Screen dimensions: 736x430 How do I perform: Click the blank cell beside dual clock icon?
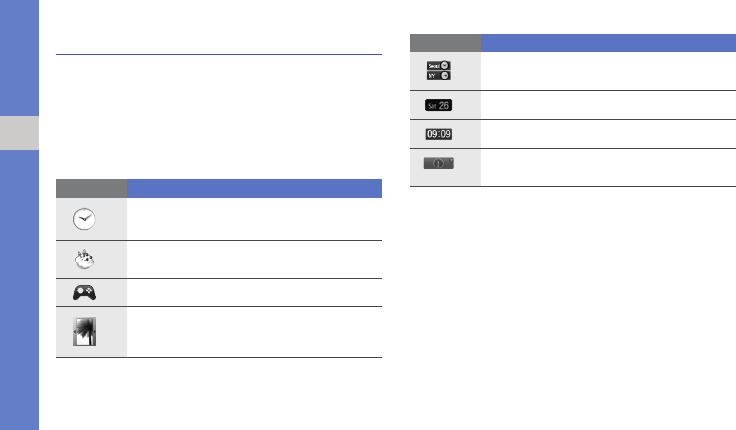pos(608,70)
